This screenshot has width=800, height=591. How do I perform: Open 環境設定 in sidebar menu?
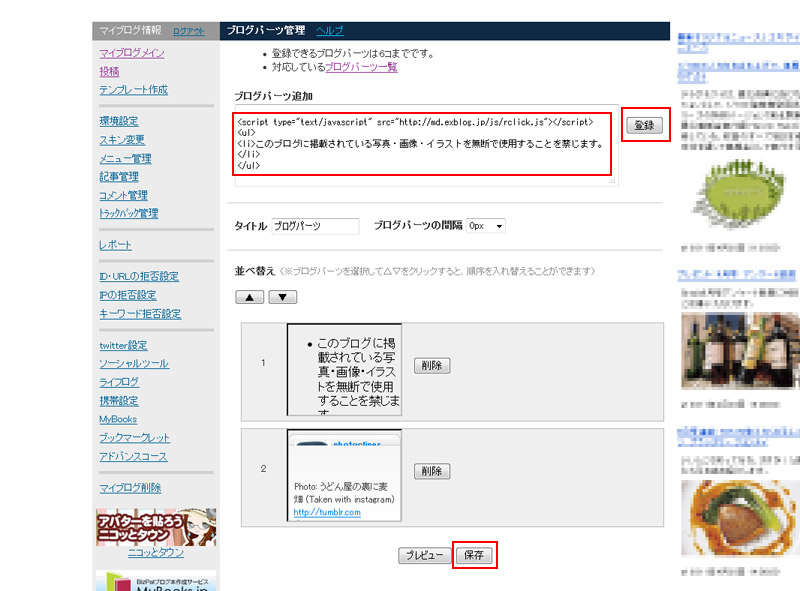click(x=118, y=121)
